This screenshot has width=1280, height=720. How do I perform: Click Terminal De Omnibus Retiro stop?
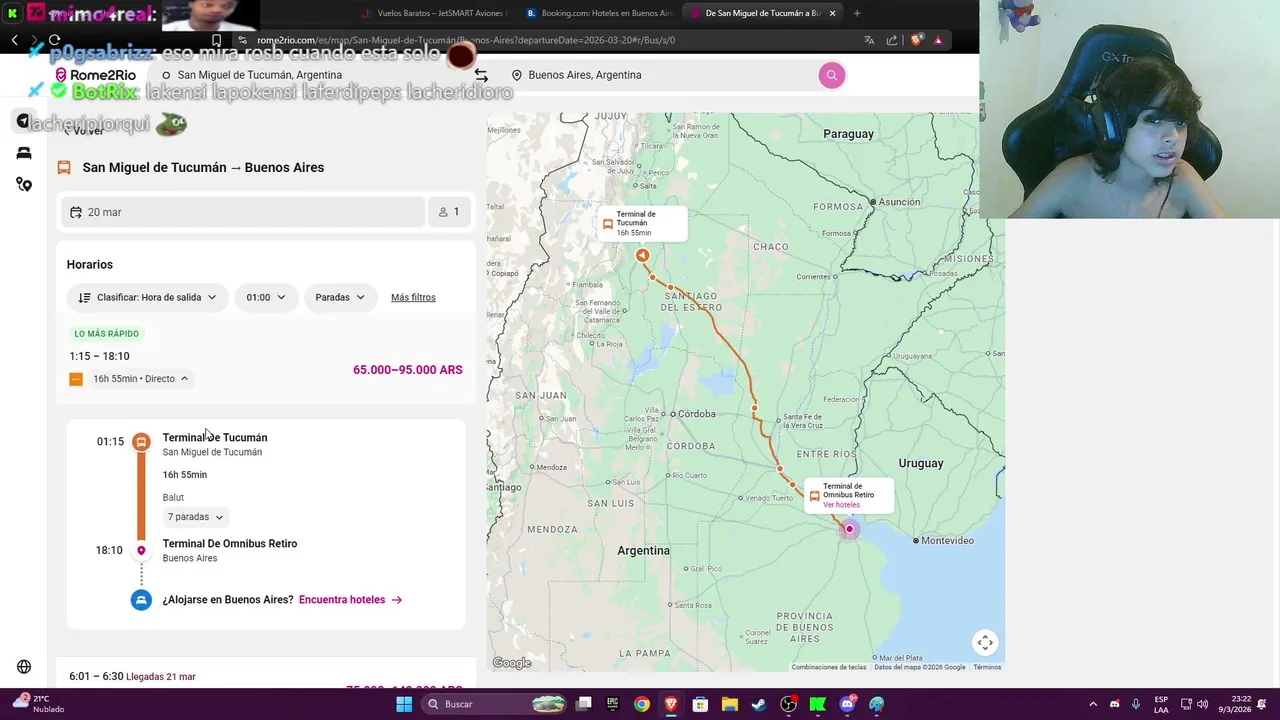230,544
